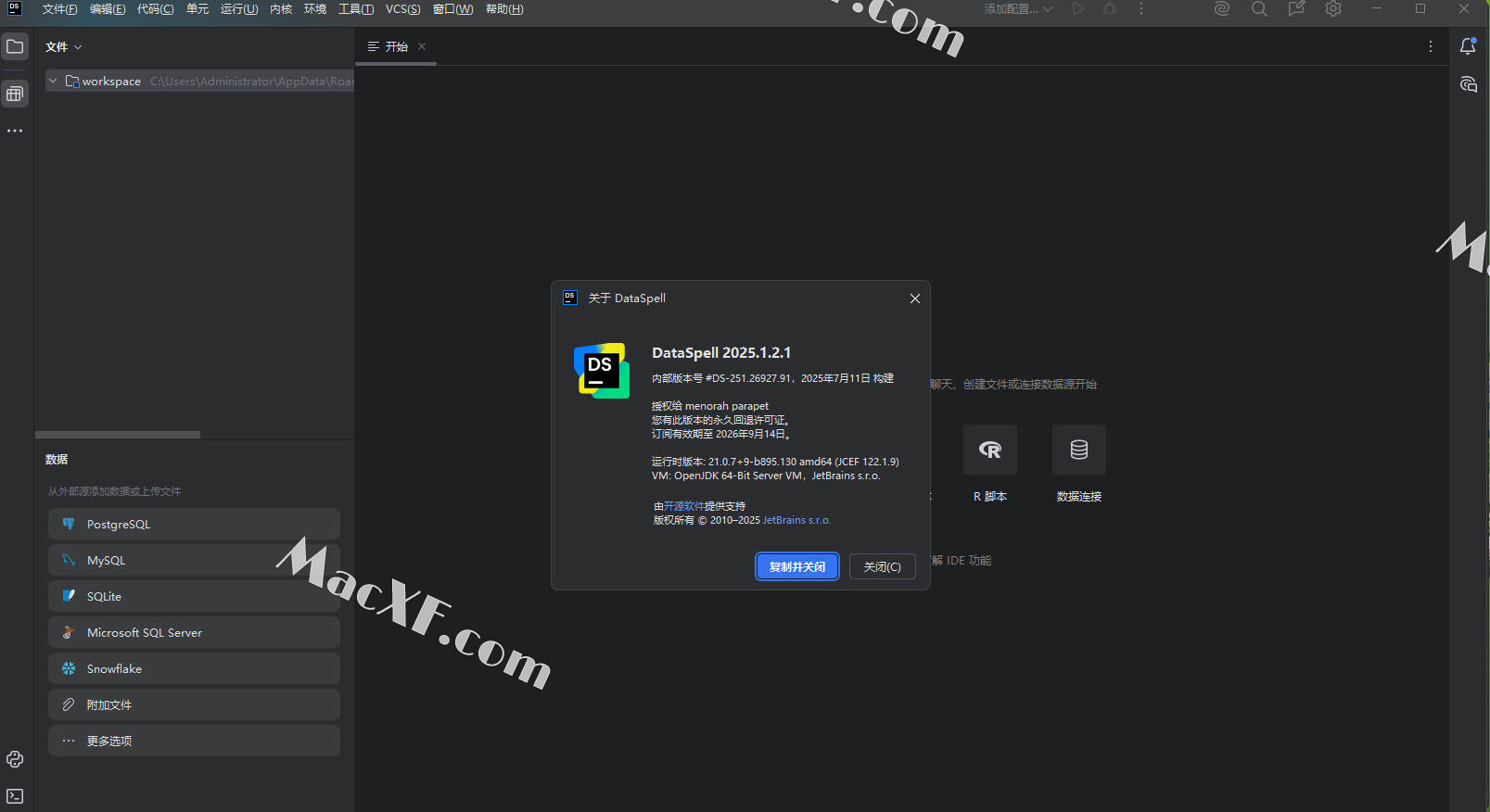
Task: Click the 复制并关闭 button
Action: (797, 566)
